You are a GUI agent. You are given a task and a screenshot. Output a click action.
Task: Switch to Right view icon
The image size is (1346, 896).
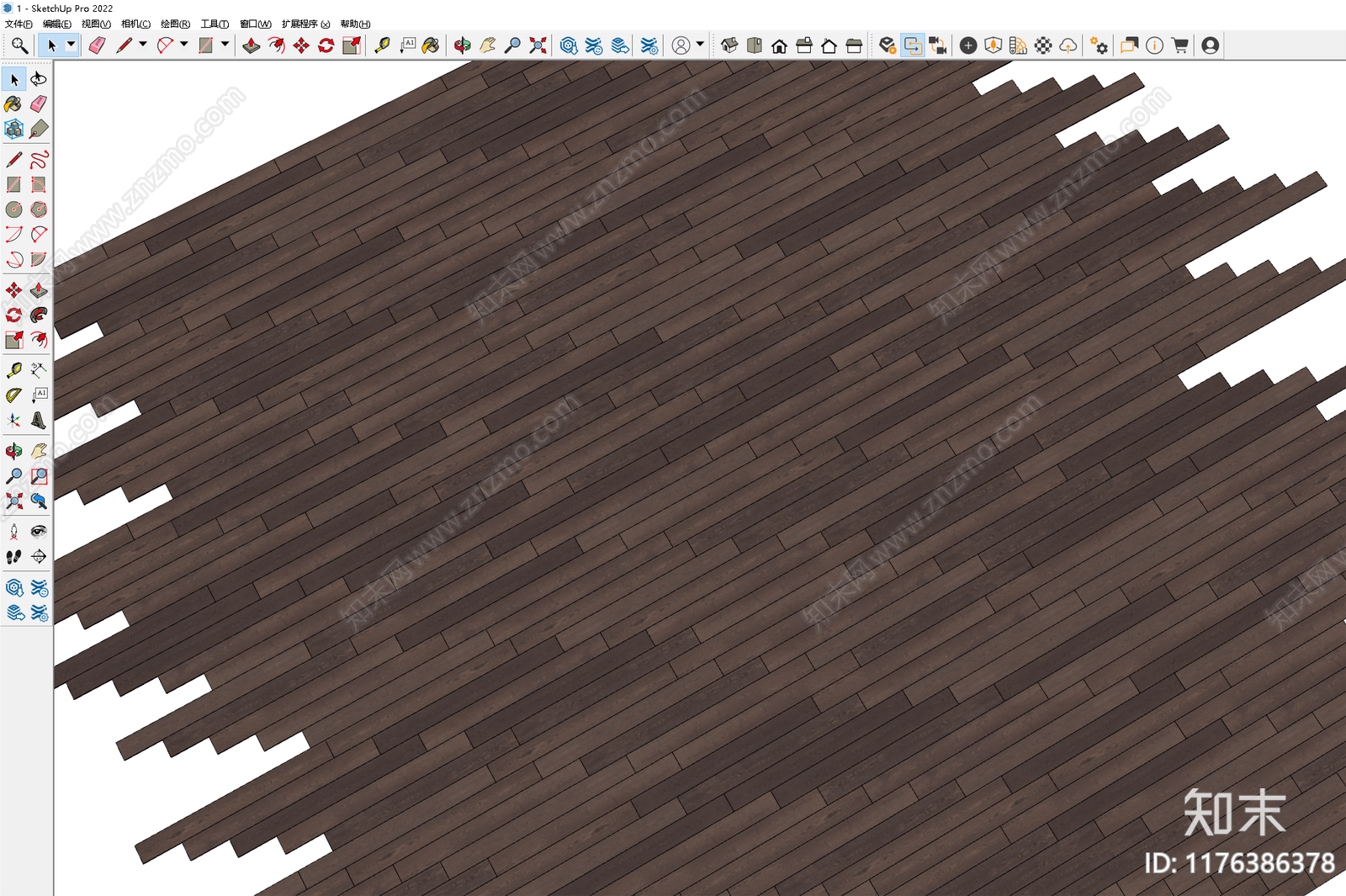point(804,45)
